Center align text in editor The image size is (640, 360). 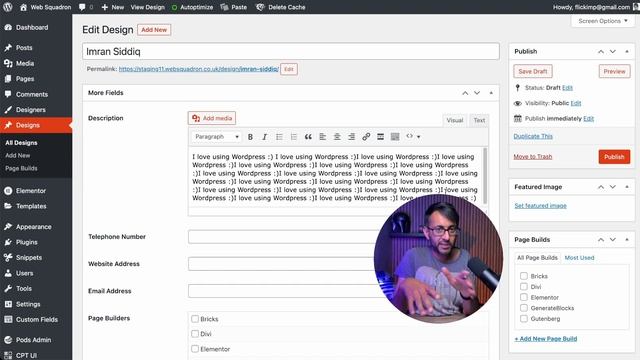coord(337,137)
